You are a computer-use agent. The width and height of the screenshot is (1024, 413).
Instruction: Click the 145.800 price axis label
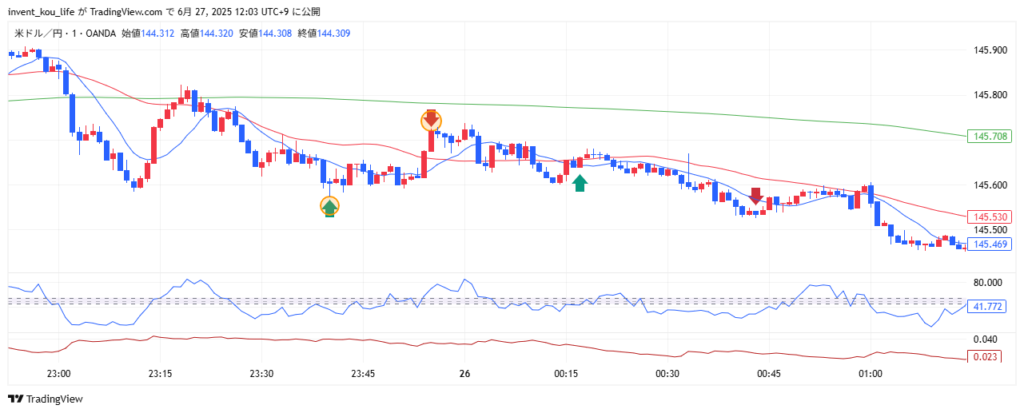coord(990,95)
